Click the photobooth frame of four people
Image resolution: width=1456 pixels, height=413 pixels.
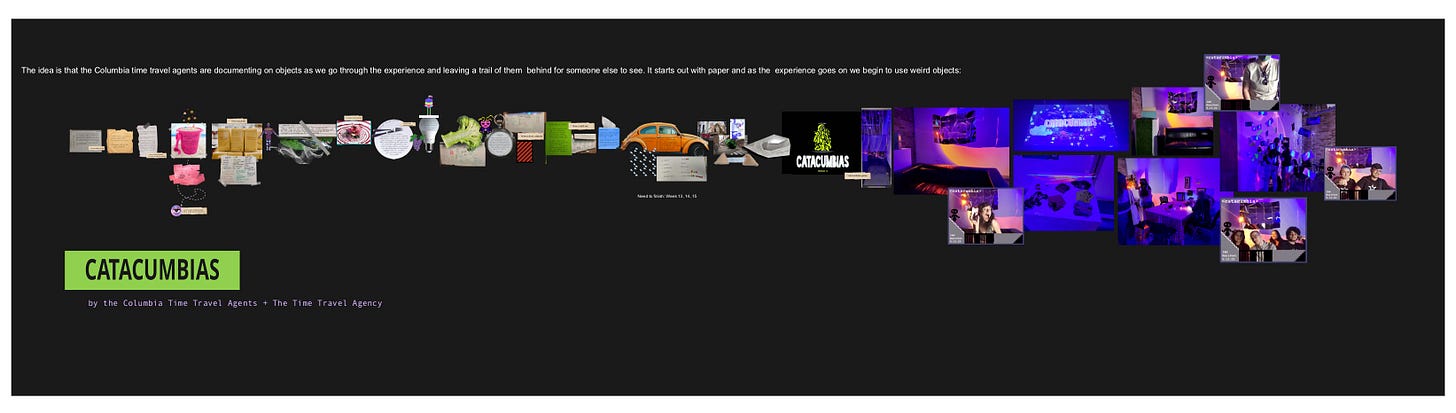[1264, 230]
